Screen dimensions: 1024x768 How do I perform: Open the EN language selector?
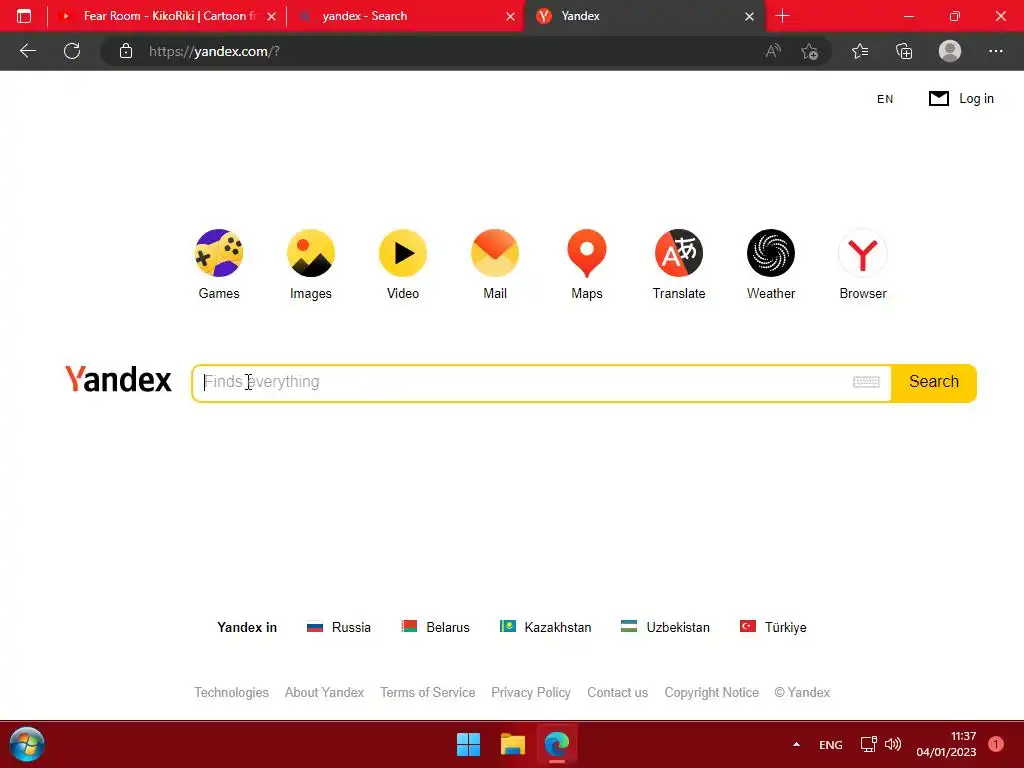[885, 99]
